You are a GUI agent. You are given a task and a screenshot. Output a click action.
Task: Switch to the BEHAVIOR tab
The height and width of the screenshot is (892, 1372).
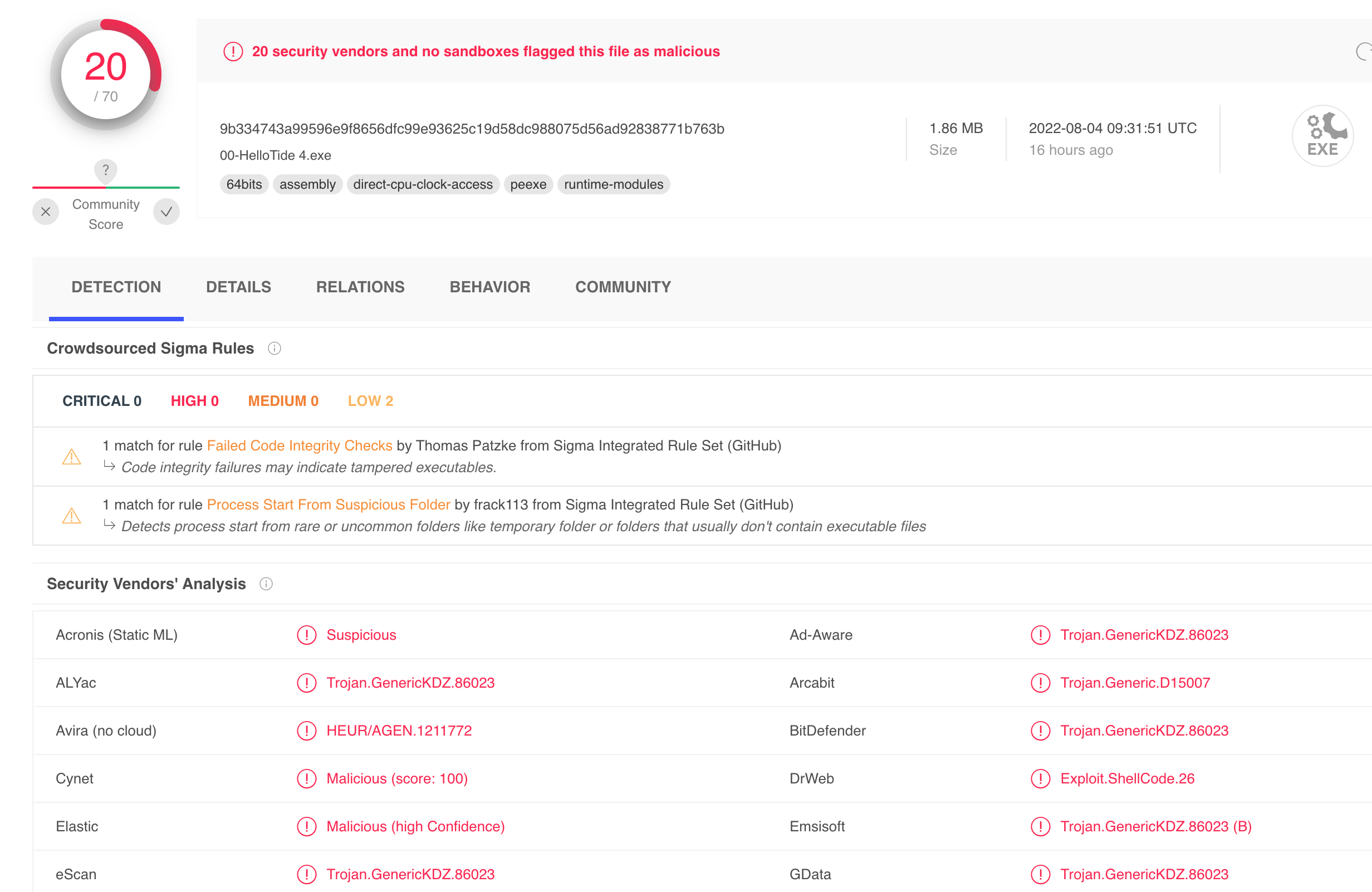pos(489,287)
